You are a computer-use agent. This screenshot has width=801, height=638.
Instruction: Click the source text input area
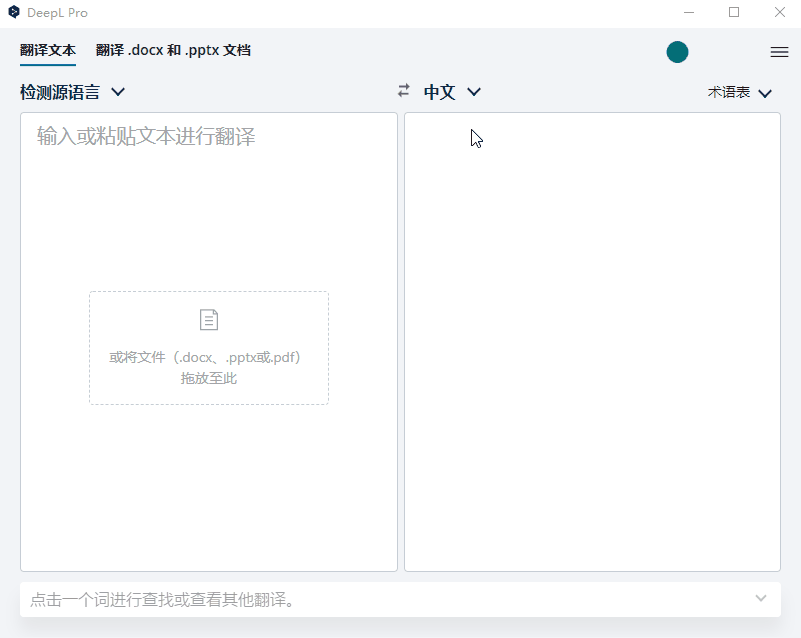[x=209, y=342]
